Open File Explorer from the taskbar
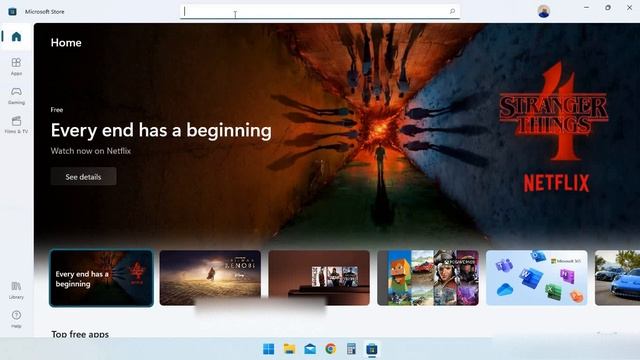640x360 pixels. tap(289, 349)
